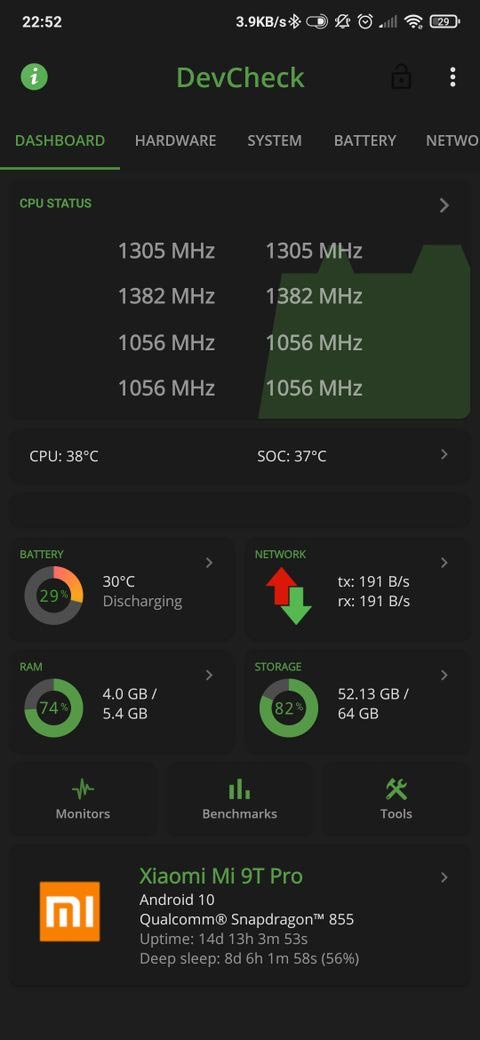This screenshot has width=480, height=1040.
Task: Open Xiaomi Mi 9T Pro device details
Action: [x=240, y=916]
